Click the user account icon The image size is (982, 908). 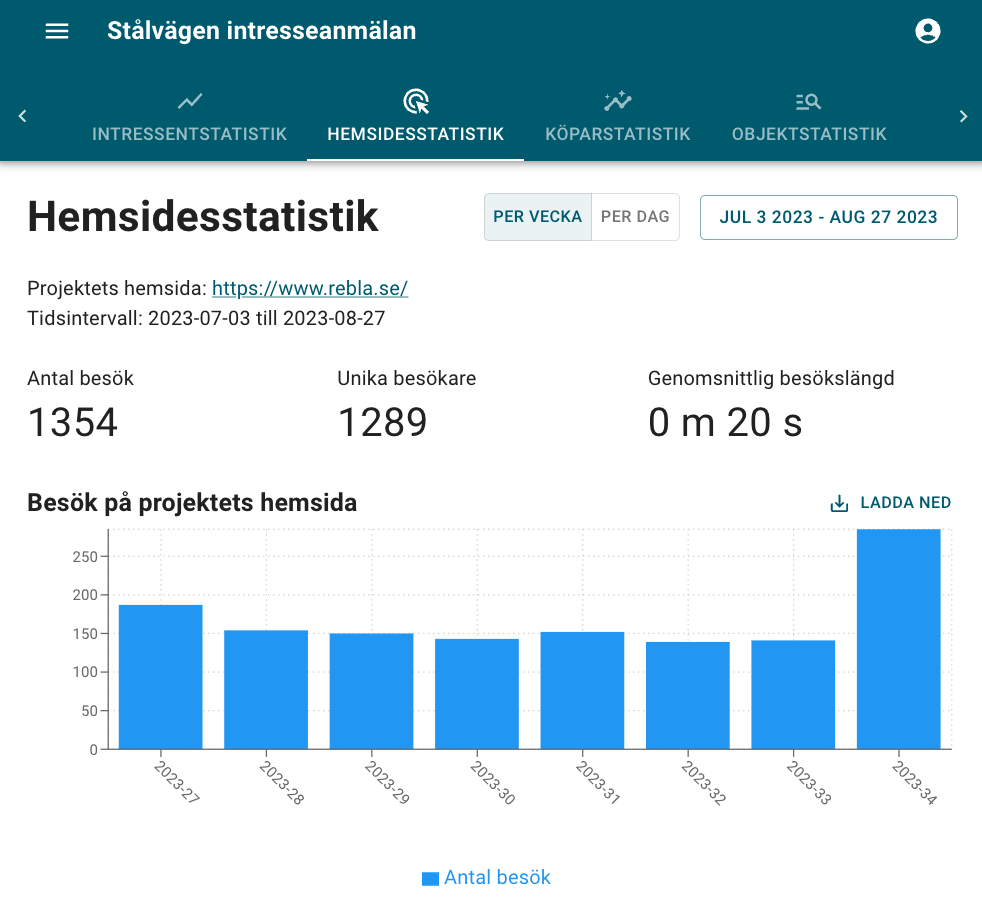[928, 31]
